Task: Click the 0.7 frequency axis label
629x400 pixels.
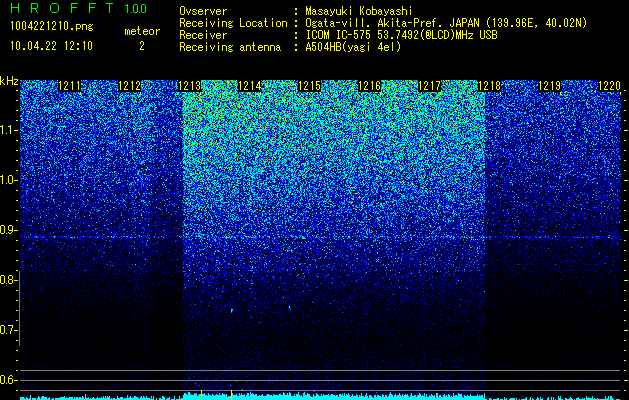Action: (8, 330)
